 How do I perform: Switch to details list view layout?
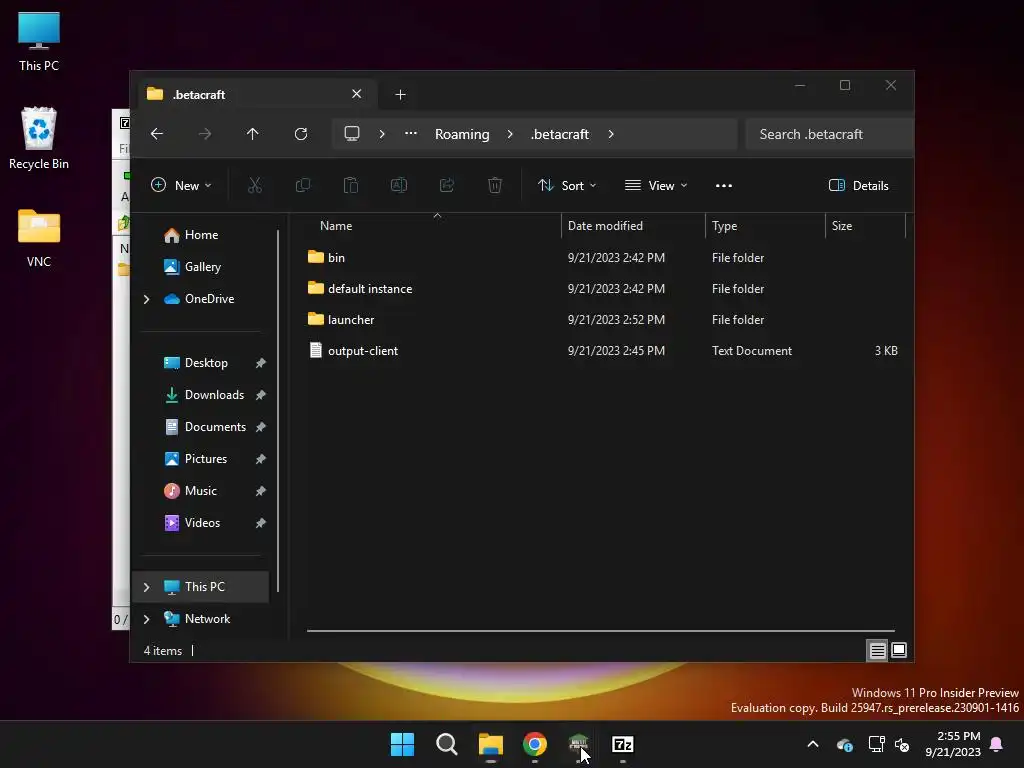pos(878,650)
